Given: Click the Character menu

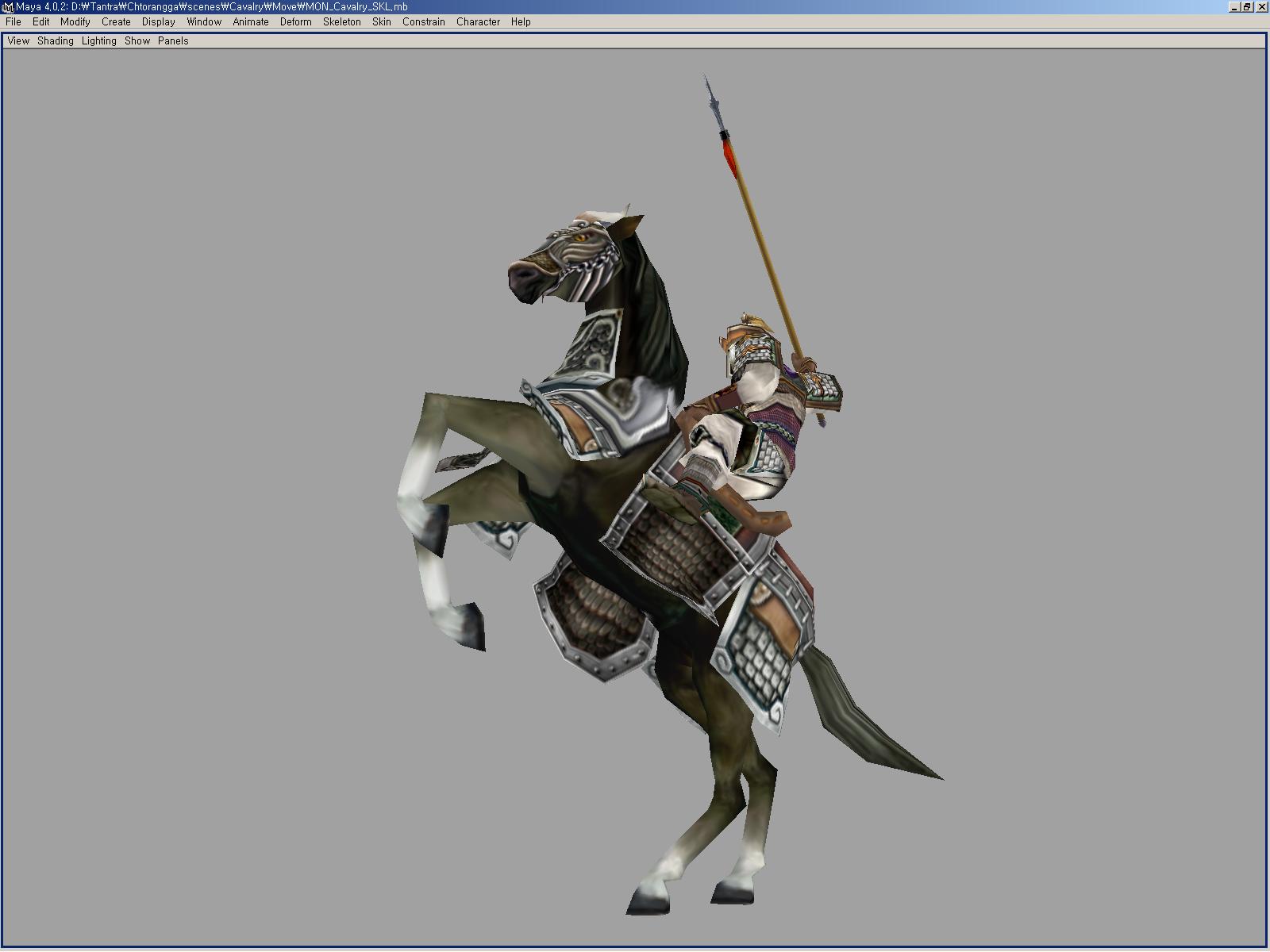Looking at the screenshot, I should click(x=478, y=22).
